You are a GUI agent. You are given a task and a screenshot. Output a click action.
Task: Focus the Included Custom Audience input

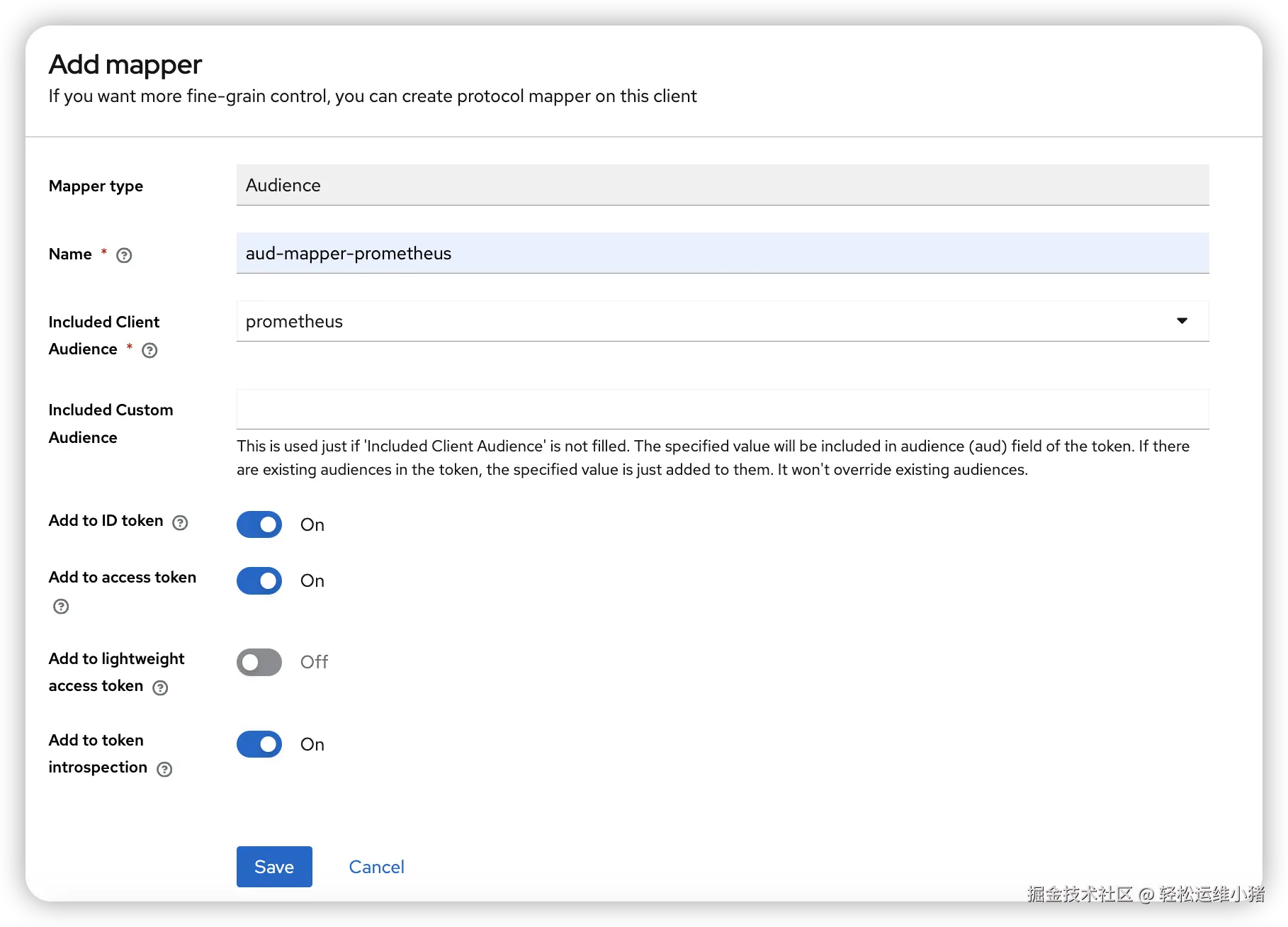722,409
